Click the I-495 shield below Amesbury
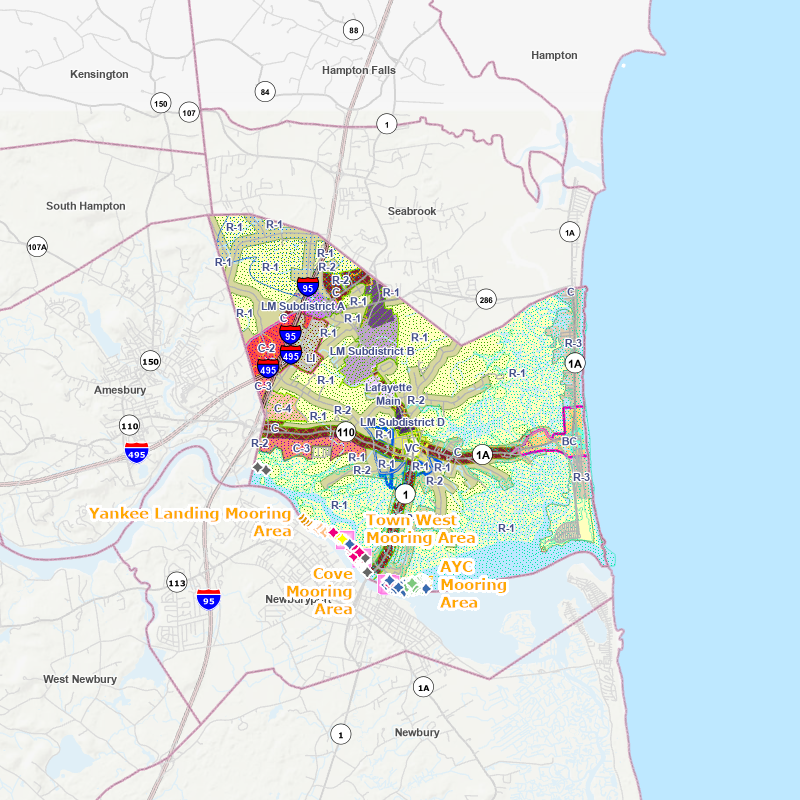Screen dimensions: 800x800 pos(136,452)
